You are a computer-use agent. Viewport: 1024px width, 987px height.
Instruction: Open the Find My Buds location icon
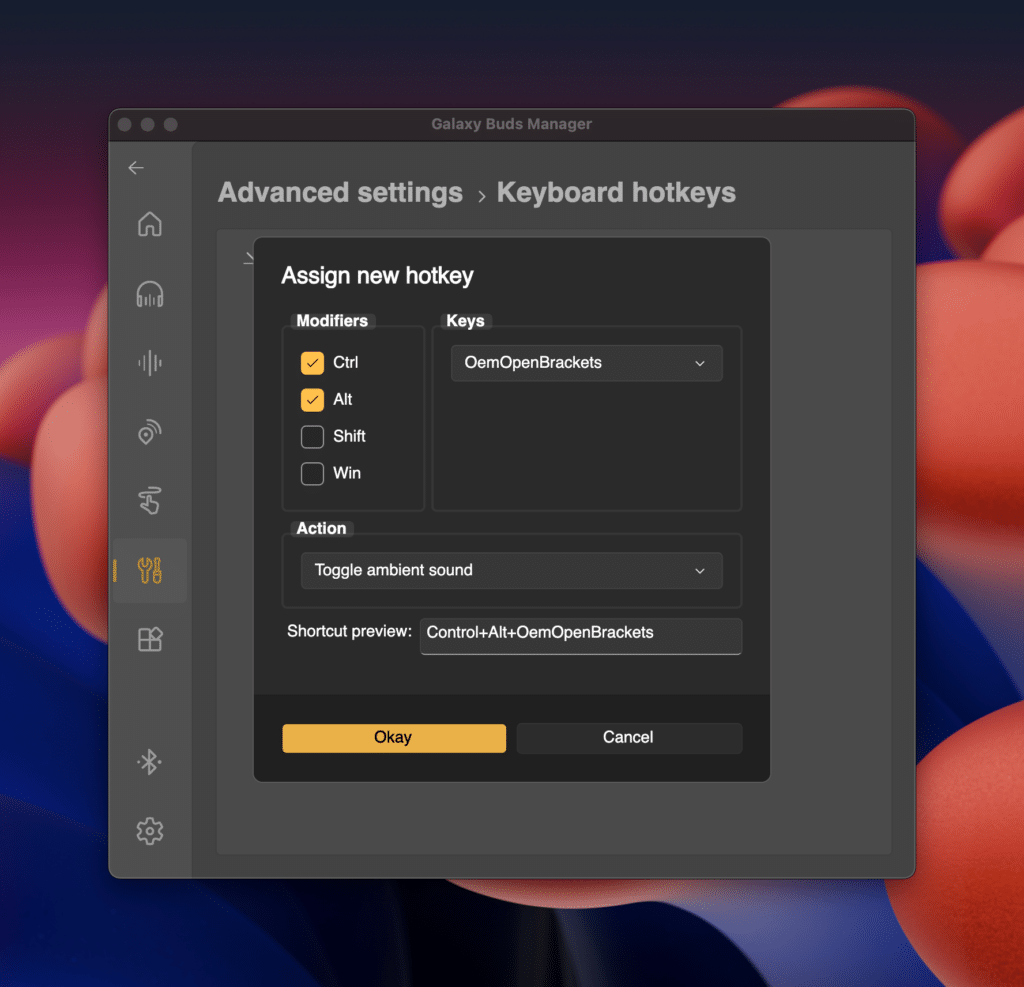point(150,432)
